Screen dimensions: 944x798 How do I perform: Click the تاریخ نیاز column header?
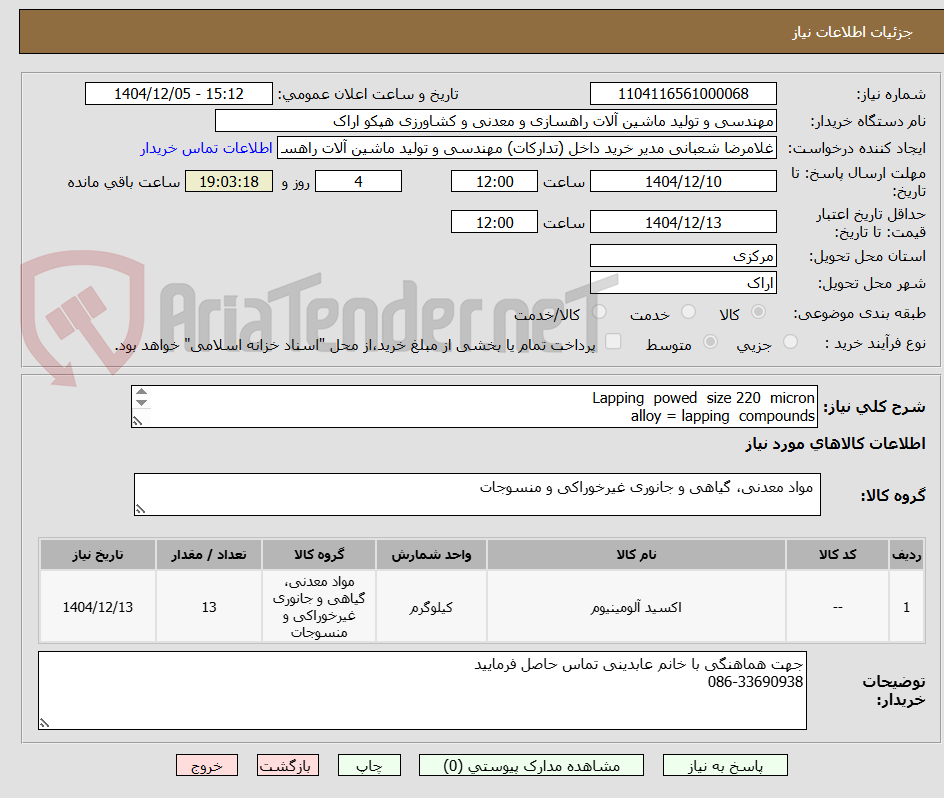tap(98, 555)
